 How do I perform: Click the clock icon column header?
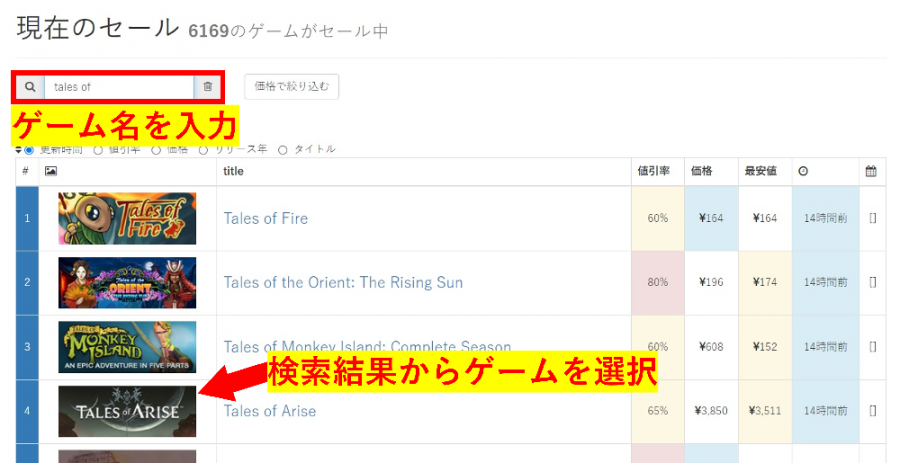click(x=803, y=171)
